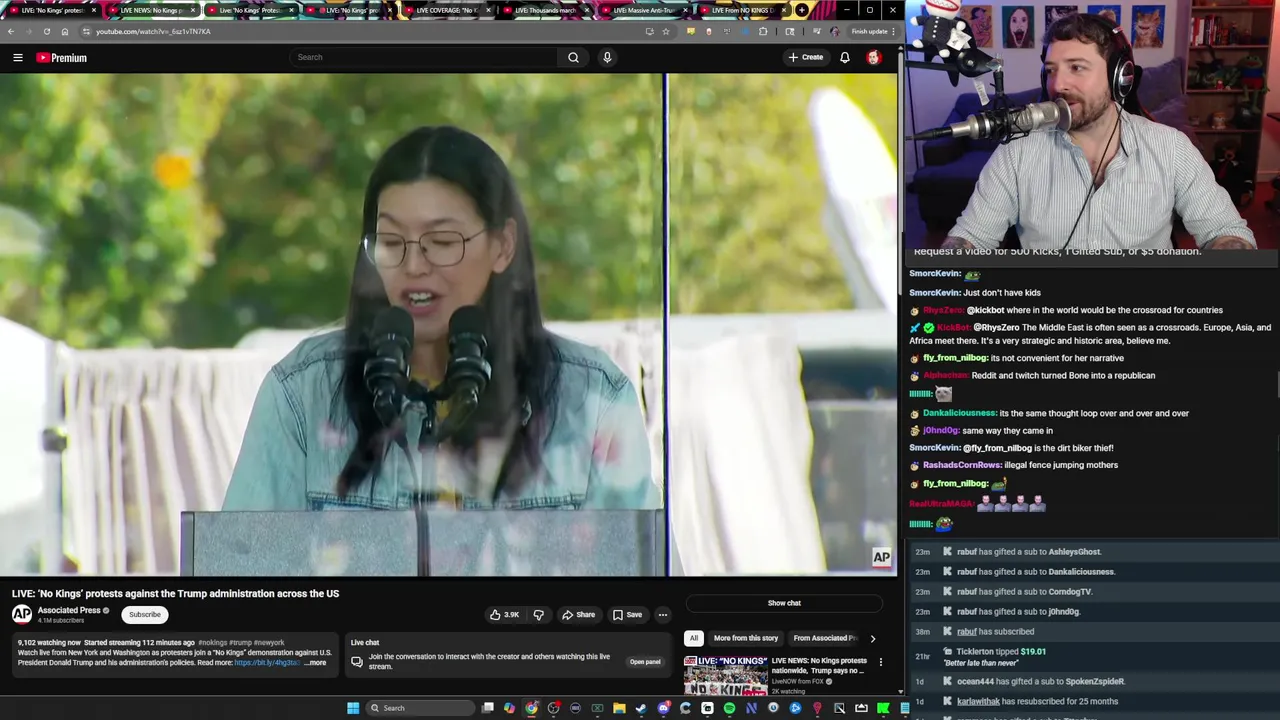This screenshot has height=720, width=1280.
Task: Click the ocean444 gifted sub to SpokenZspideR entry
Action: pos(1094,681)
